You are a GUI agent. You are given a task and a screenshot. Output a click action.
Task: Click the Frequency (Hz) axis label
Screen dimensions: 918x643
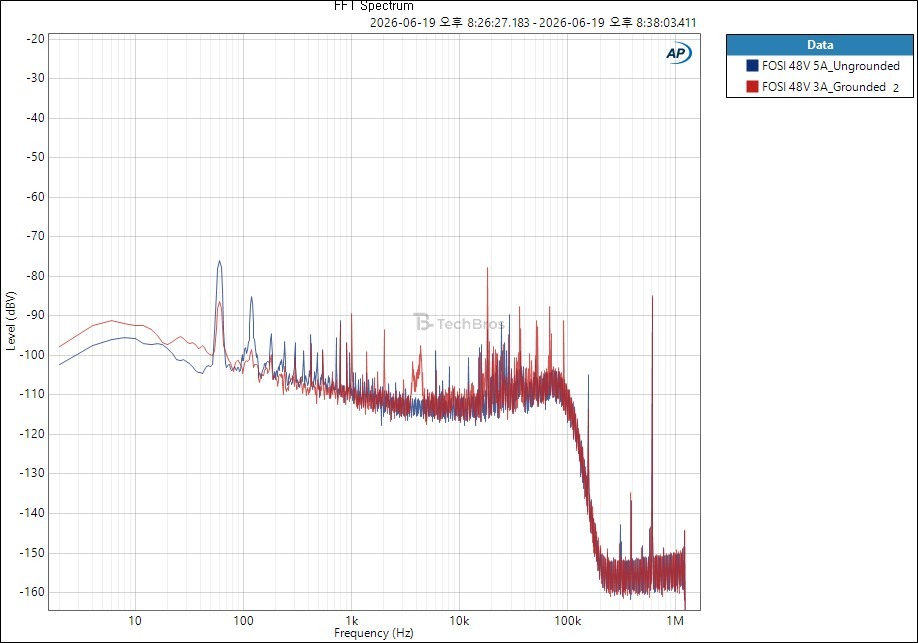tap(374, 633)
